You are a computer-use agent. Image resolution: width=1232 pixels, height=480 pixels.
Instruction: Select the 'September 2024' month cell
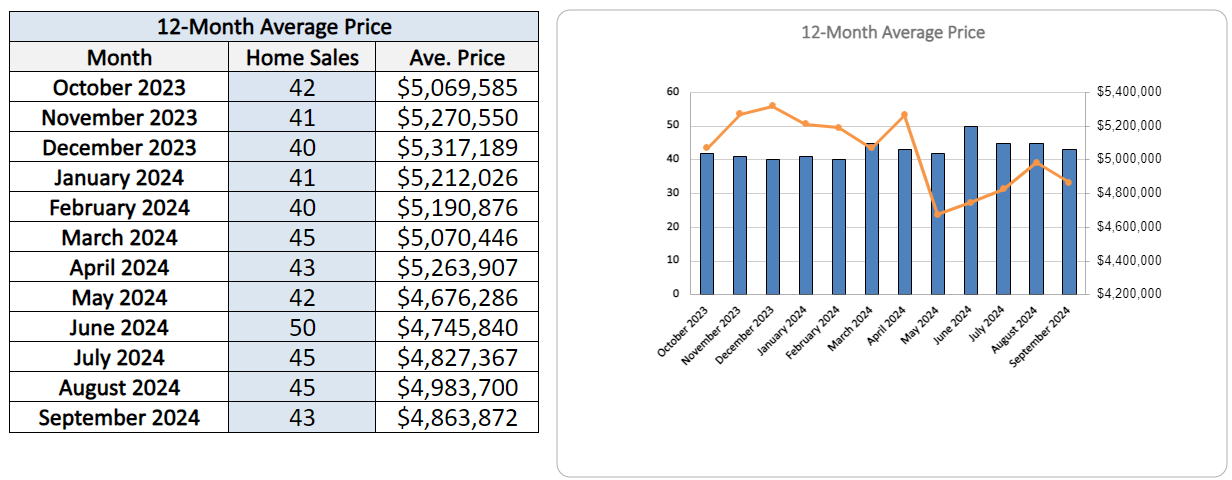(119, 417)
